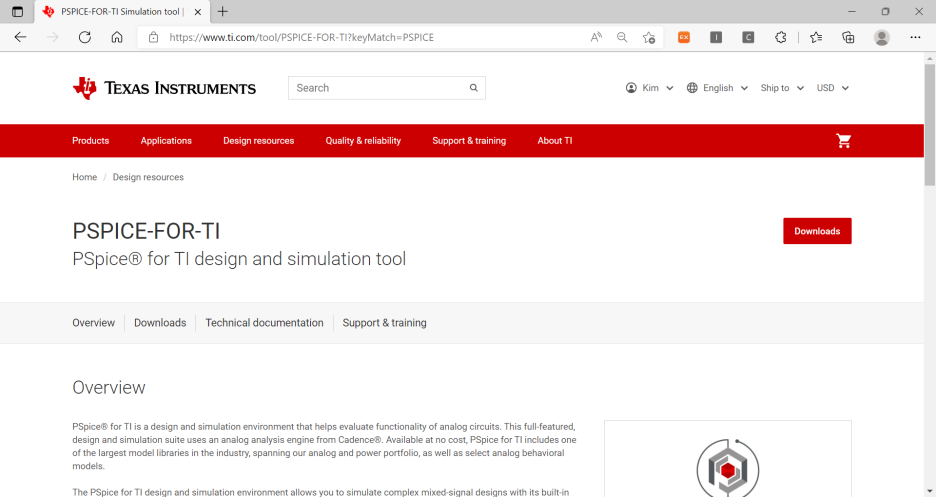Reload the current page
The height and width of the screenshot is (497, 936).
click(85, 37)
